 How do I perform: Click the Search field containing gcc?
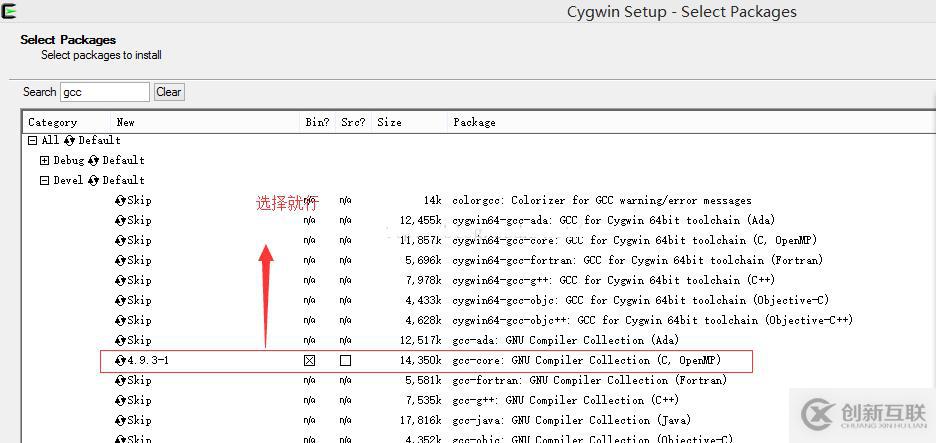click(x=105, y=92)
